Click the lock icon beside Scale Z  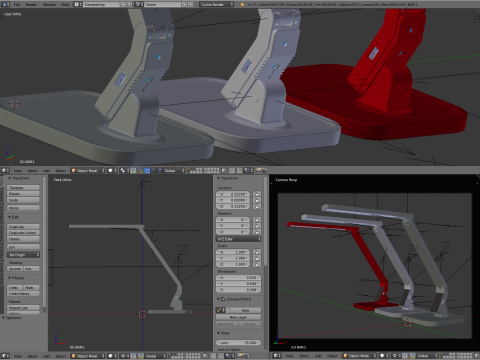257,264
